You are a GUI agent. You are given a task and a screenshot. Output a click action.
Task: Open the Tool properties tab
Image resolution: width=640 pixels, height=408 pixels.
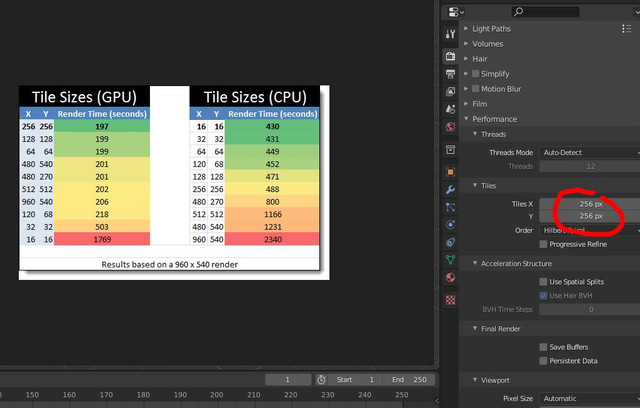point(450,34)
